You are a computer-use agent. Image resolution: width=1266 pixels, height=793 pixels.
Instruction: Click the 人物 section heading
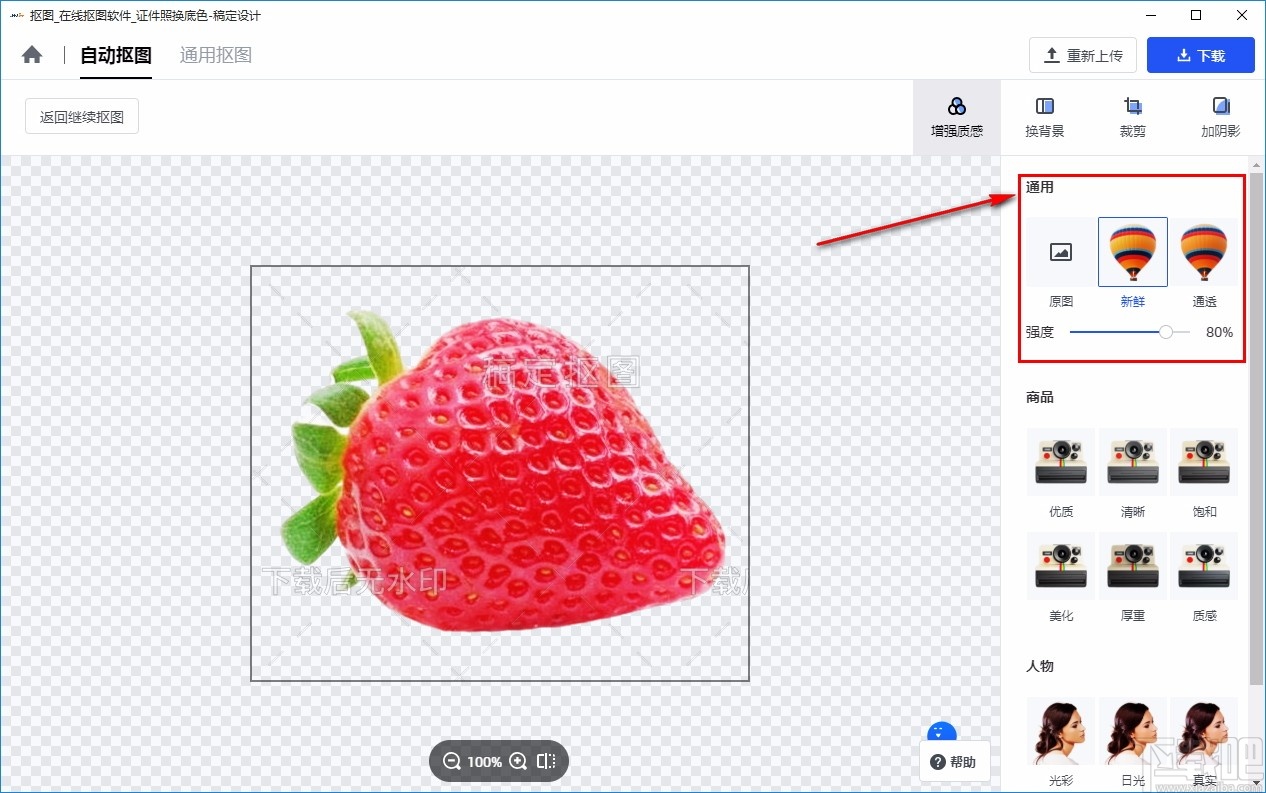(x=1040, y=666)
